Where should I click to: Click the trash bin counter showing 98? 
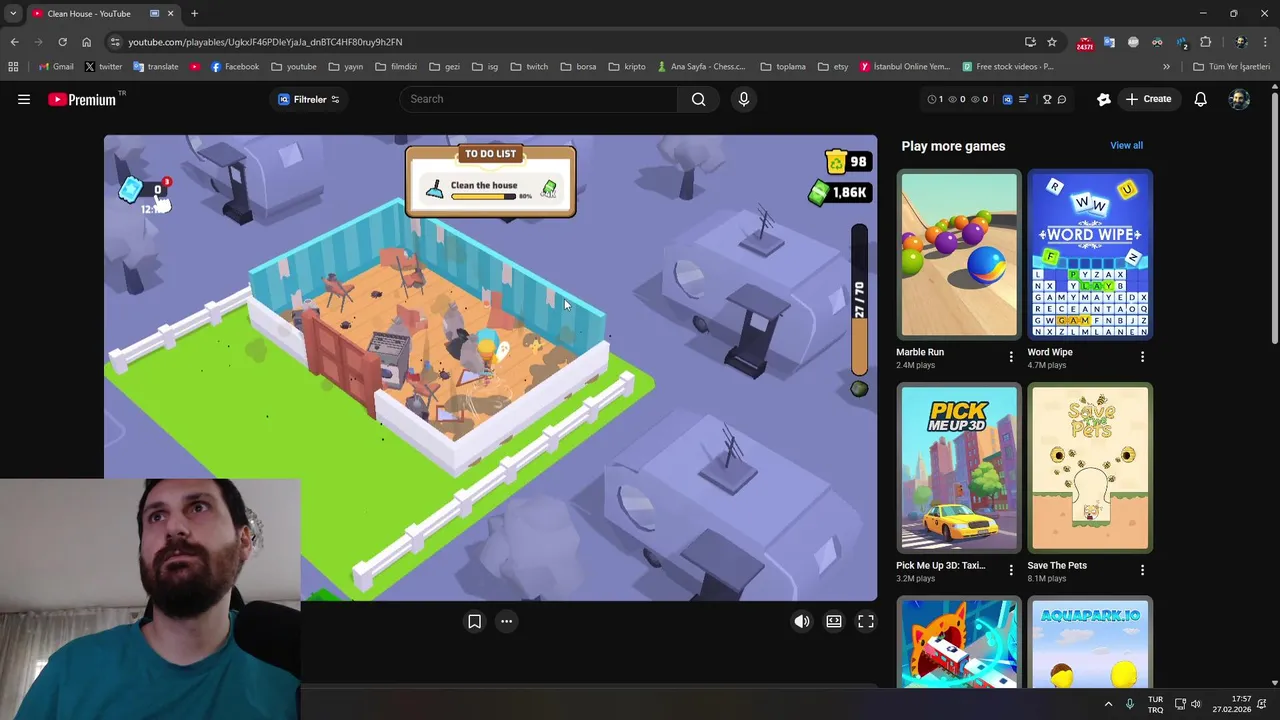[847, 161]
